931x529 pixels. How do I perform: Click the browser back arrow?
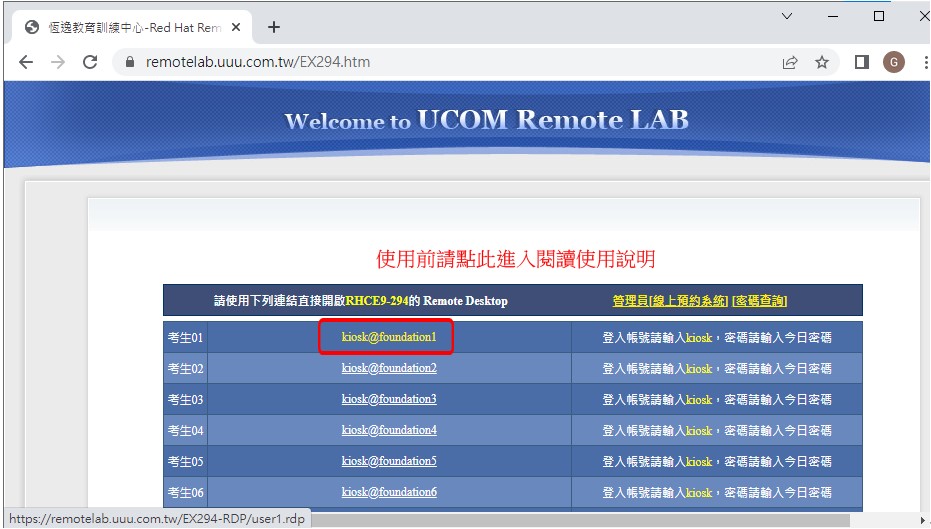coord(26,62)
